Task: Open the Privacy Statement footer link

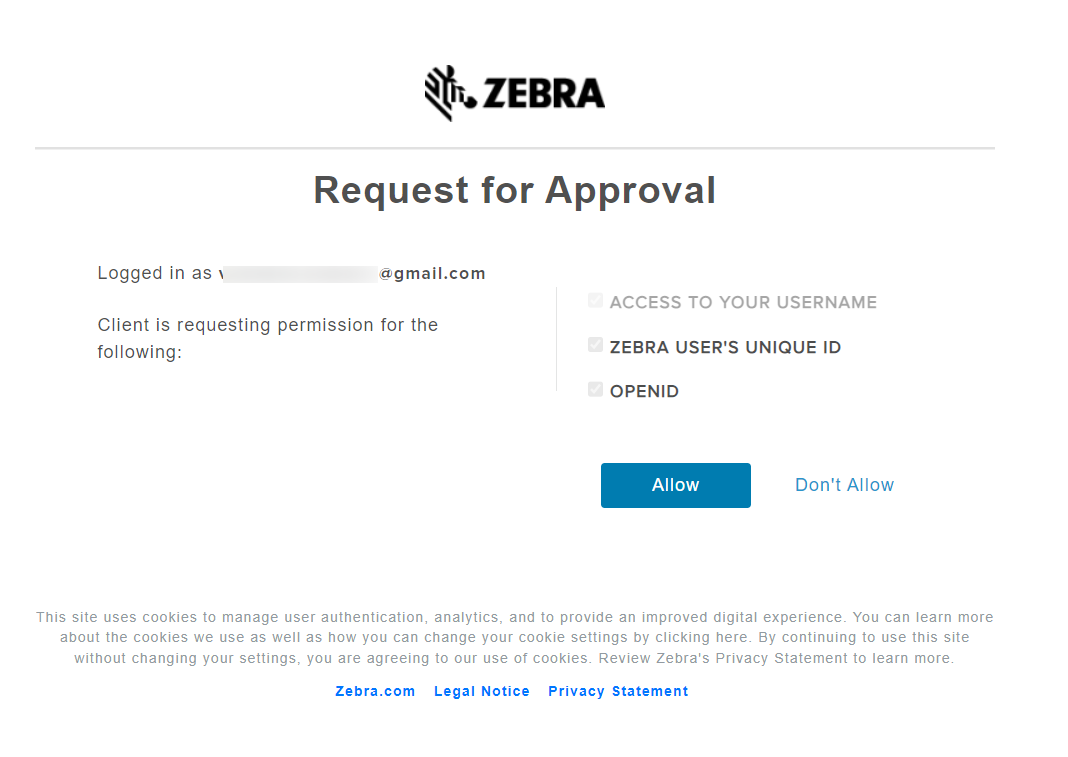Action: pyautogui.click(x=618, y=691)
